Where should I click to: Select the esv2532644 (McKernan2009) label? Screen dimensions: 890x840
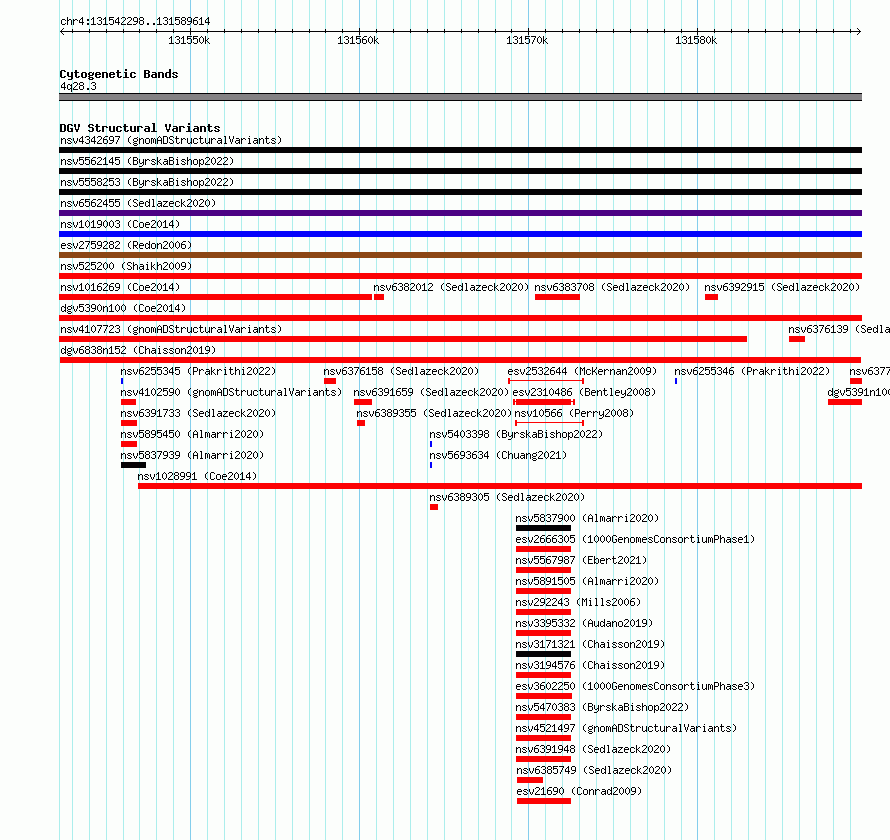[582, 371]
